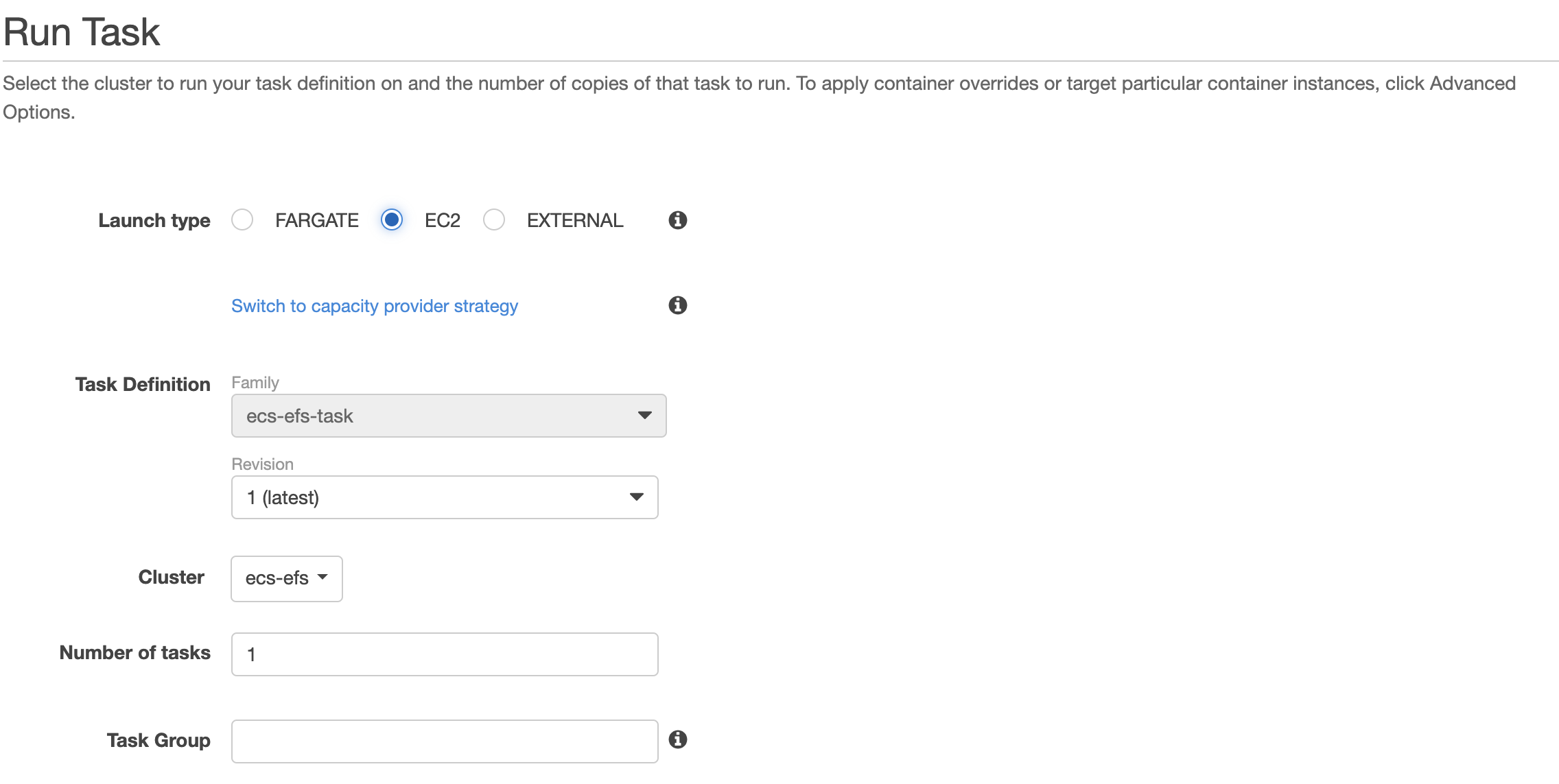
Task: Click into the empty Task Group field
Action: tap(445, 741)
